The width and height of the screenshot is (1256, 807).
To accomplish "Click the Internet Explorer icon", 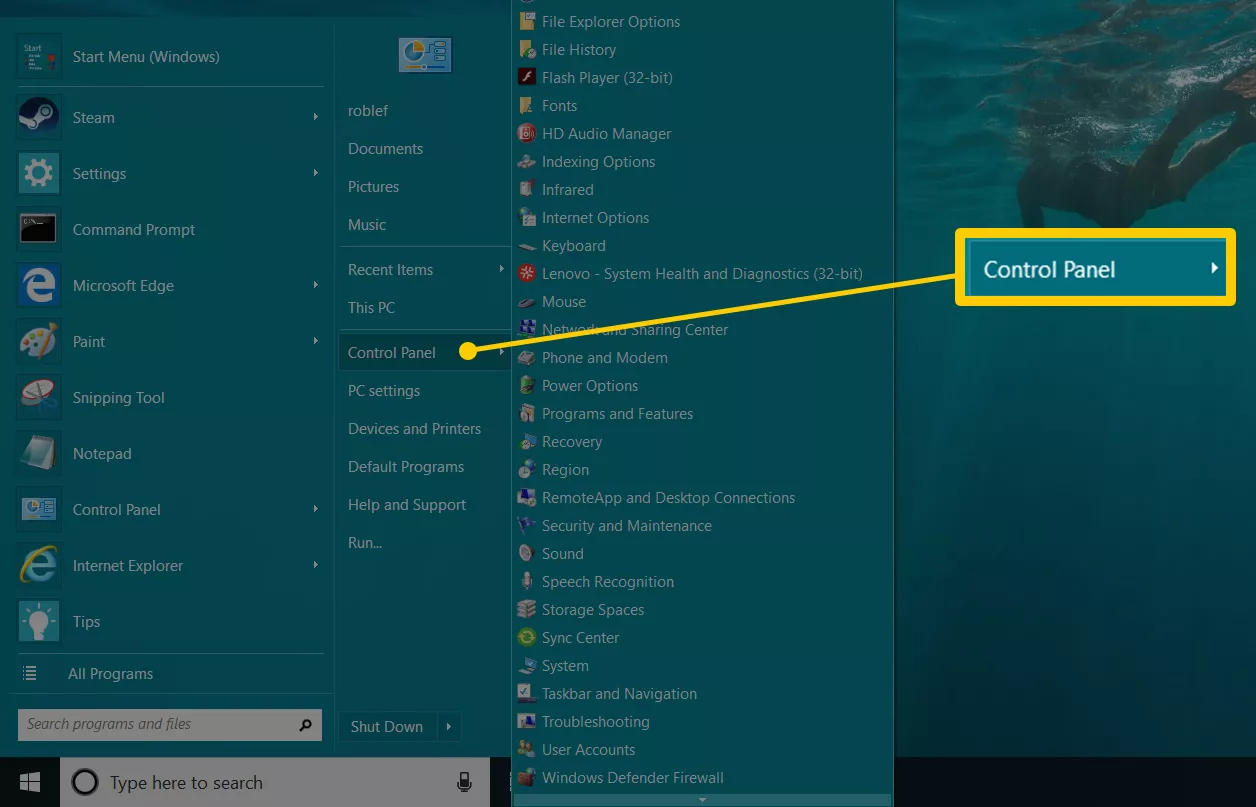I will pyautogui.click(x=39, y=566).
